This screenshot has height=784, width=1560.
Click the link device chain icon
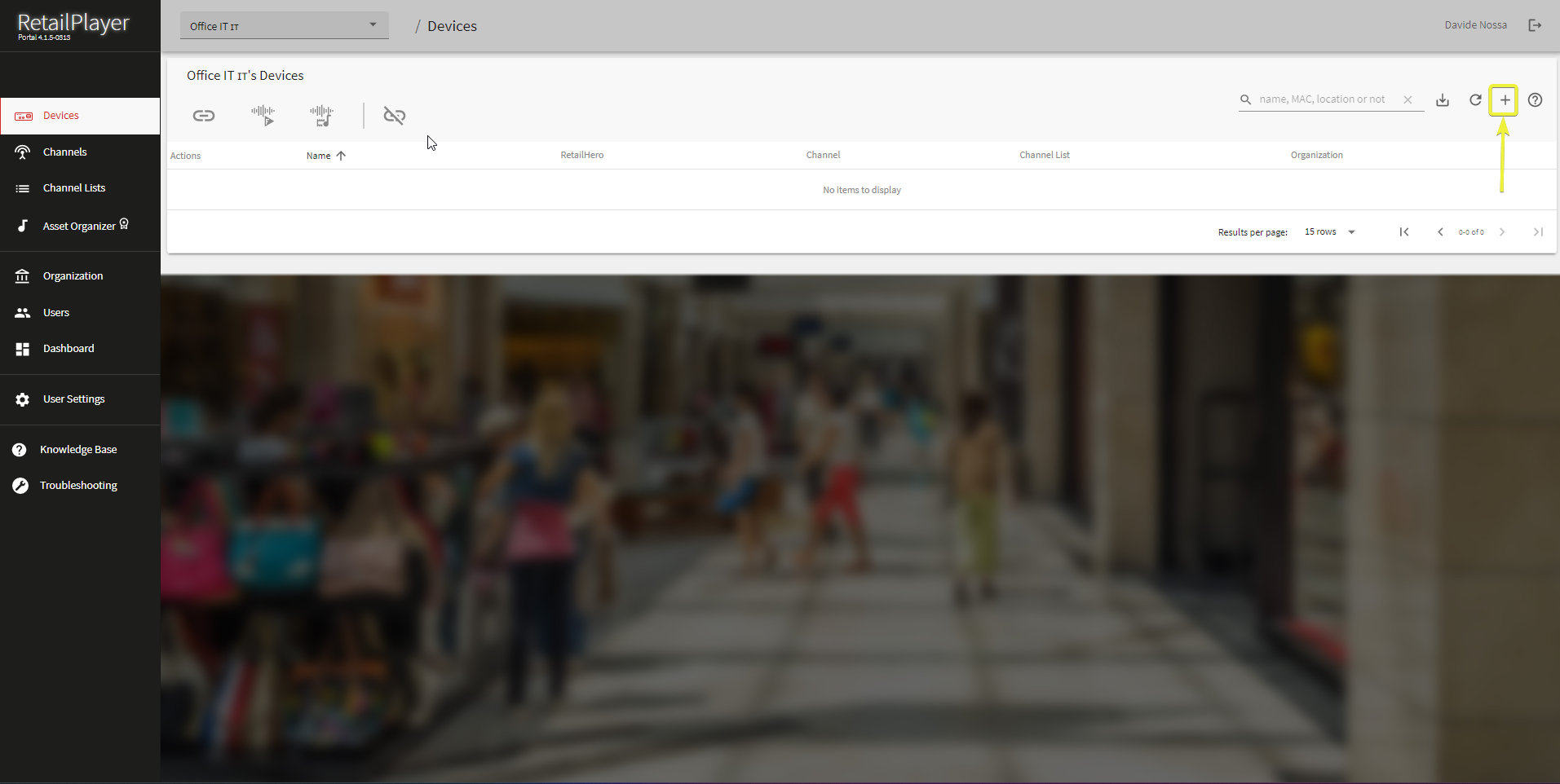coord(204,116)
